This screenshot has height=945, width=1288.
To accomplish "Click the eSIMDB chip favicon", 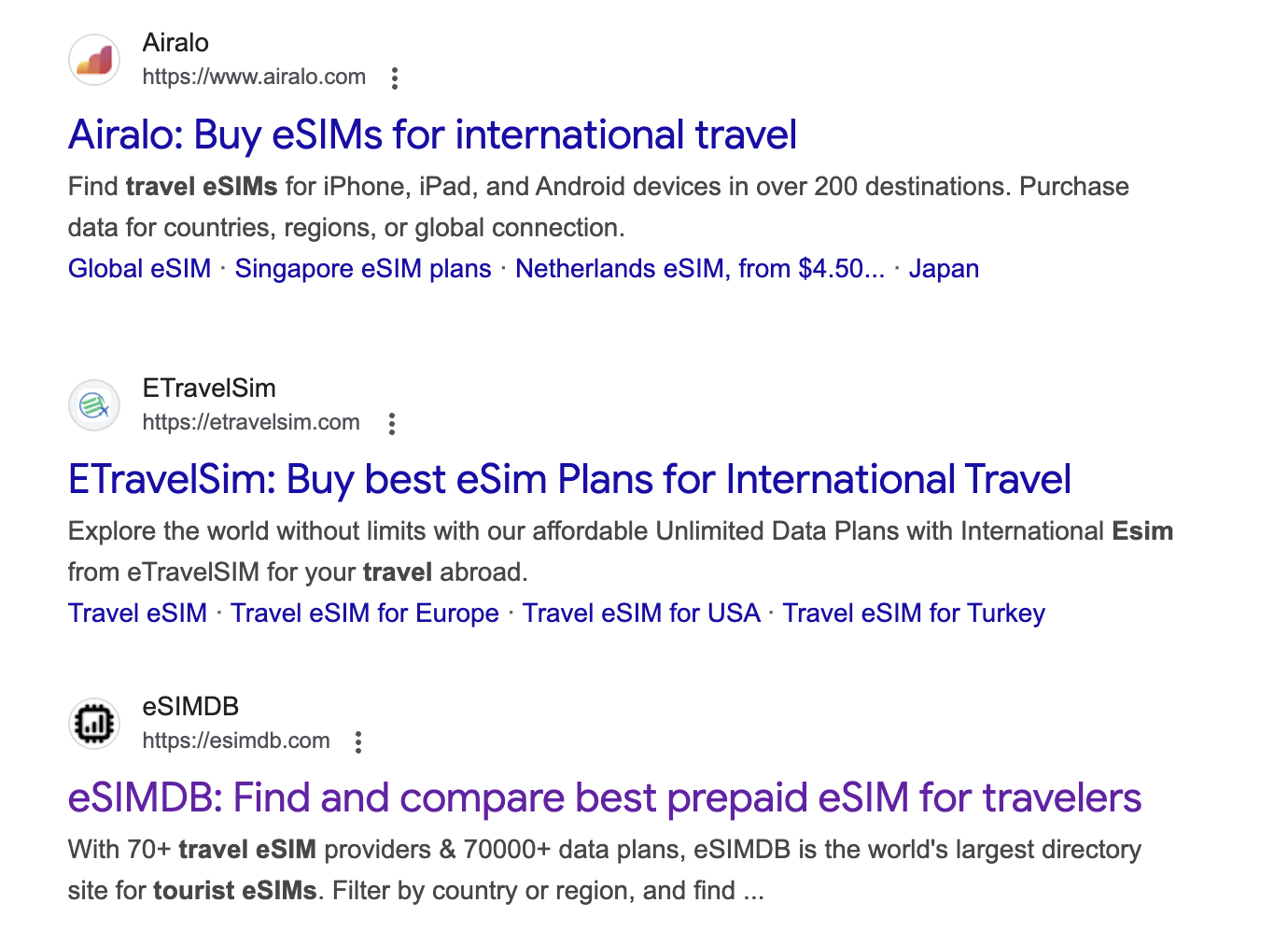I will click(x=94, y=724).
